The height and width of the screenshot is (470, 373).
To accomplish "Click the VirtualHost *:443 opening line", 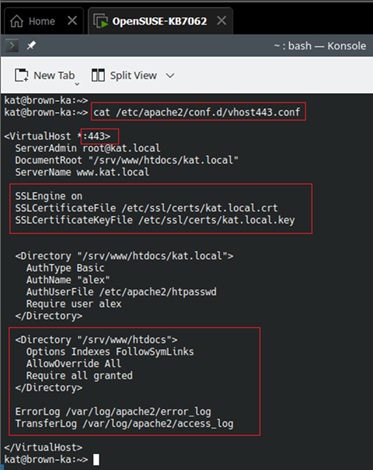I will point(57,136).
